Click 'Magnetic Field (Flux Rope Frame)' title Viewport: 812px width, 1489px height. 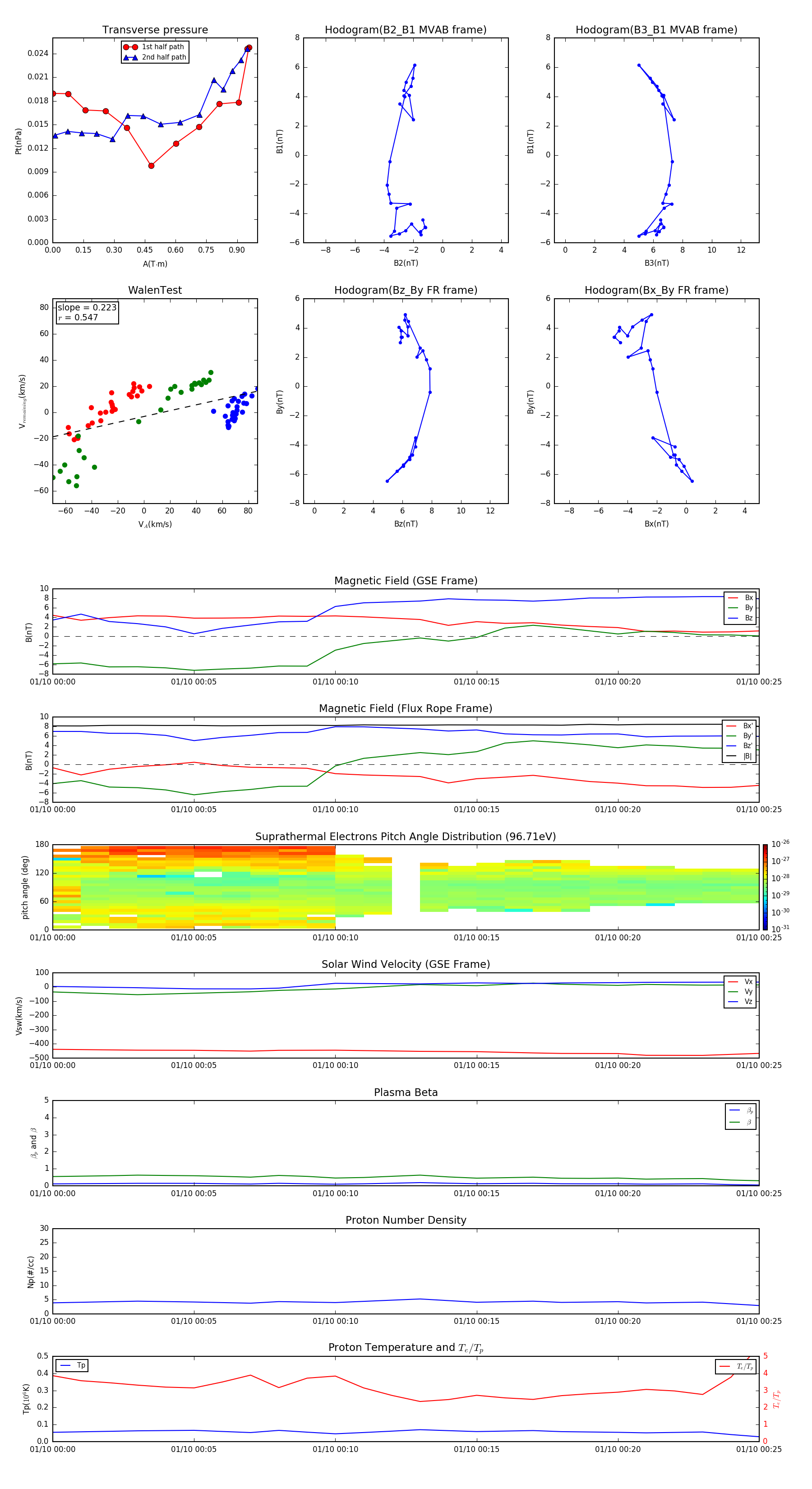click(406, 709)
